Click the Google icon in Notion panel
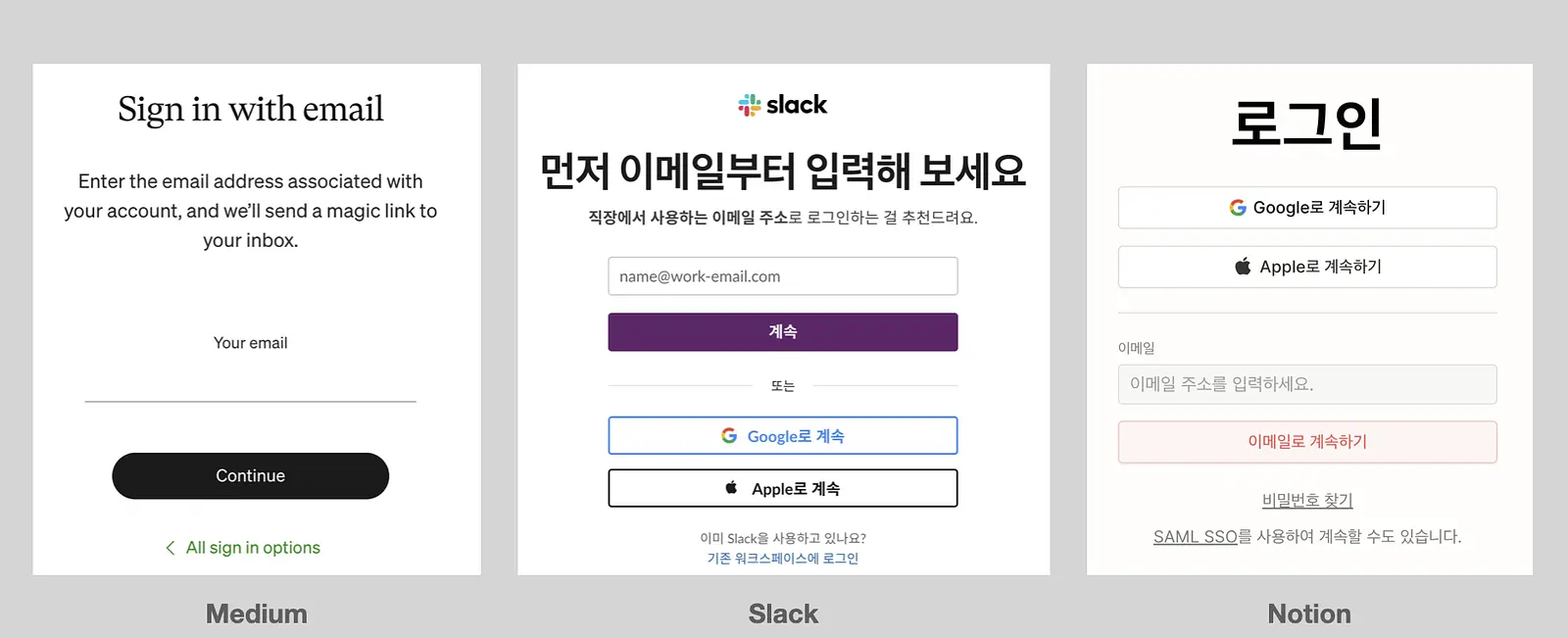 pos(1238,208)
